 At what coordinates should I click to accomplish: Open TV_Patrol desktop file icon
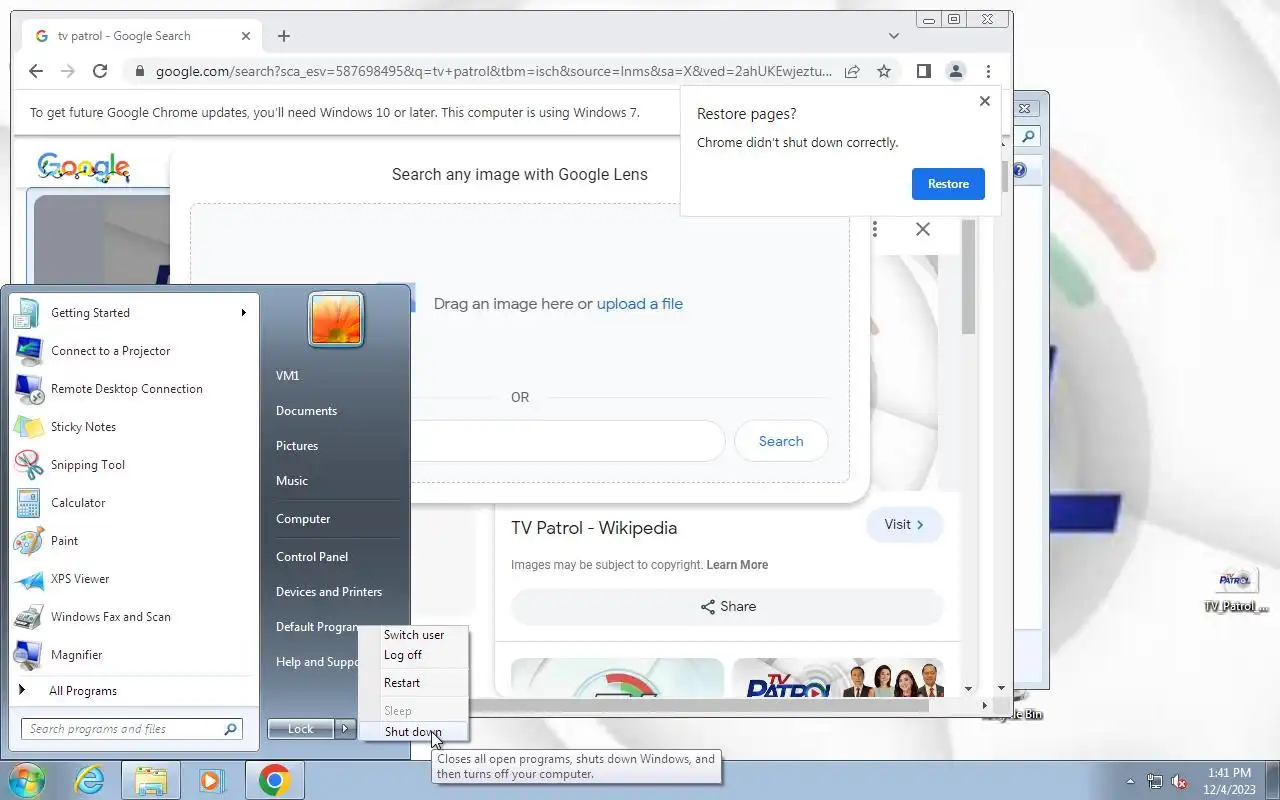(x=1236, y=590)
